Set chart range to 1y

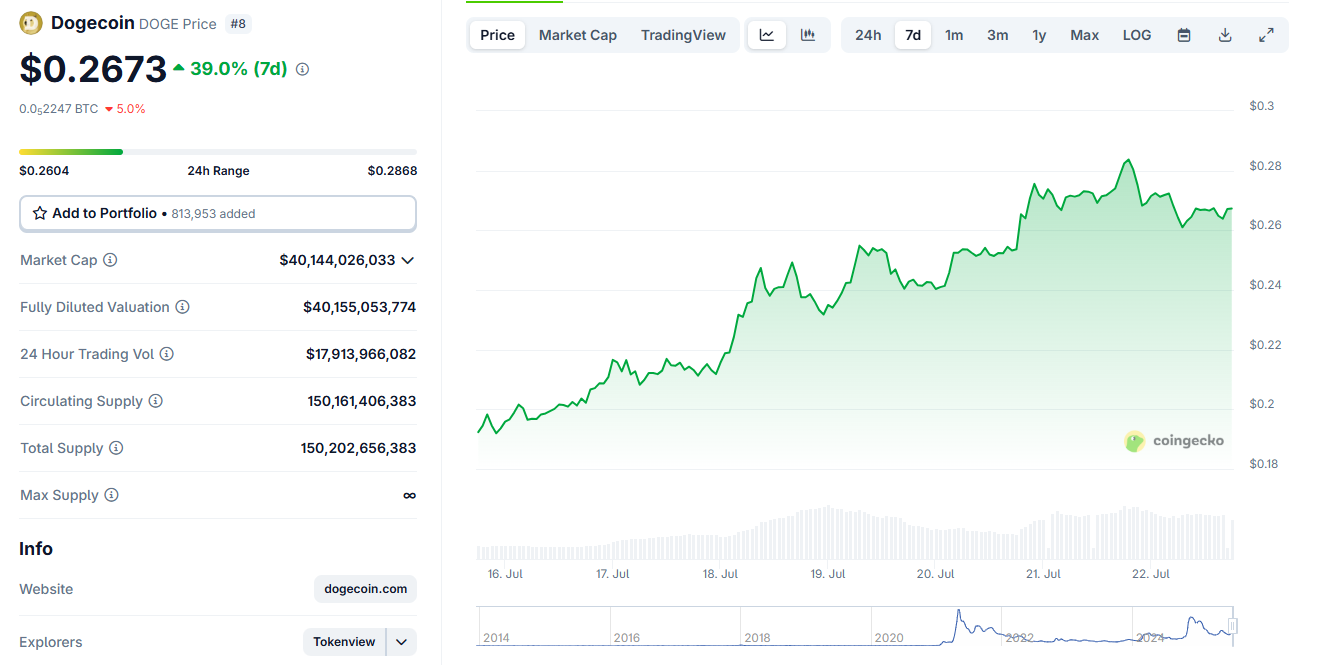(1039, 35)
